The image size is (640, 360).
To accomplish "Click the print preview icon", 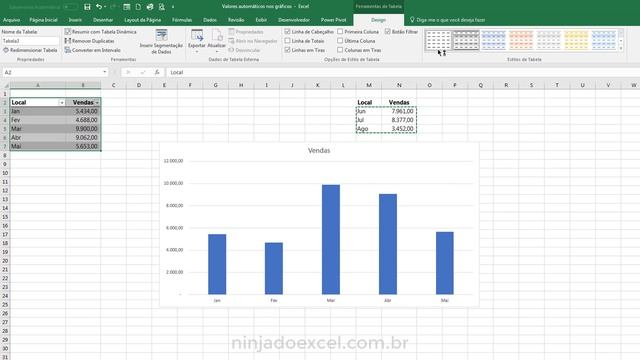I will pos(162,7).
